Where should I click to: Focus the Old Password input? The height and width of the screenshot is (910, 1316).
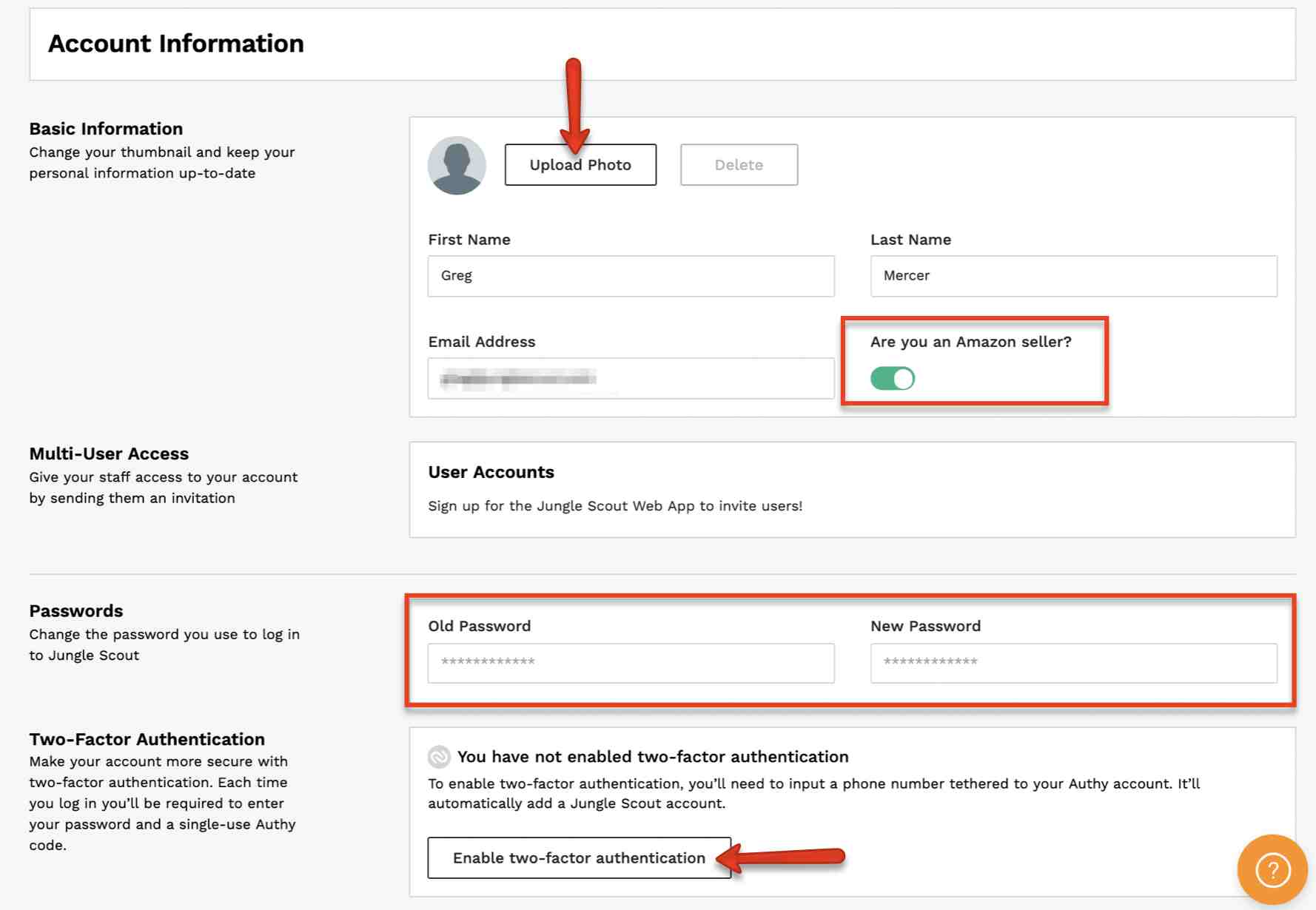631,662
